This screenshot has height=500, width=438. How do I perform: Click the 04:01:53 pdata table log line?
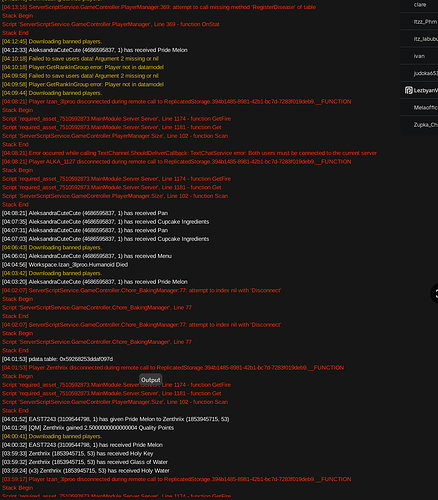(57, 359)
